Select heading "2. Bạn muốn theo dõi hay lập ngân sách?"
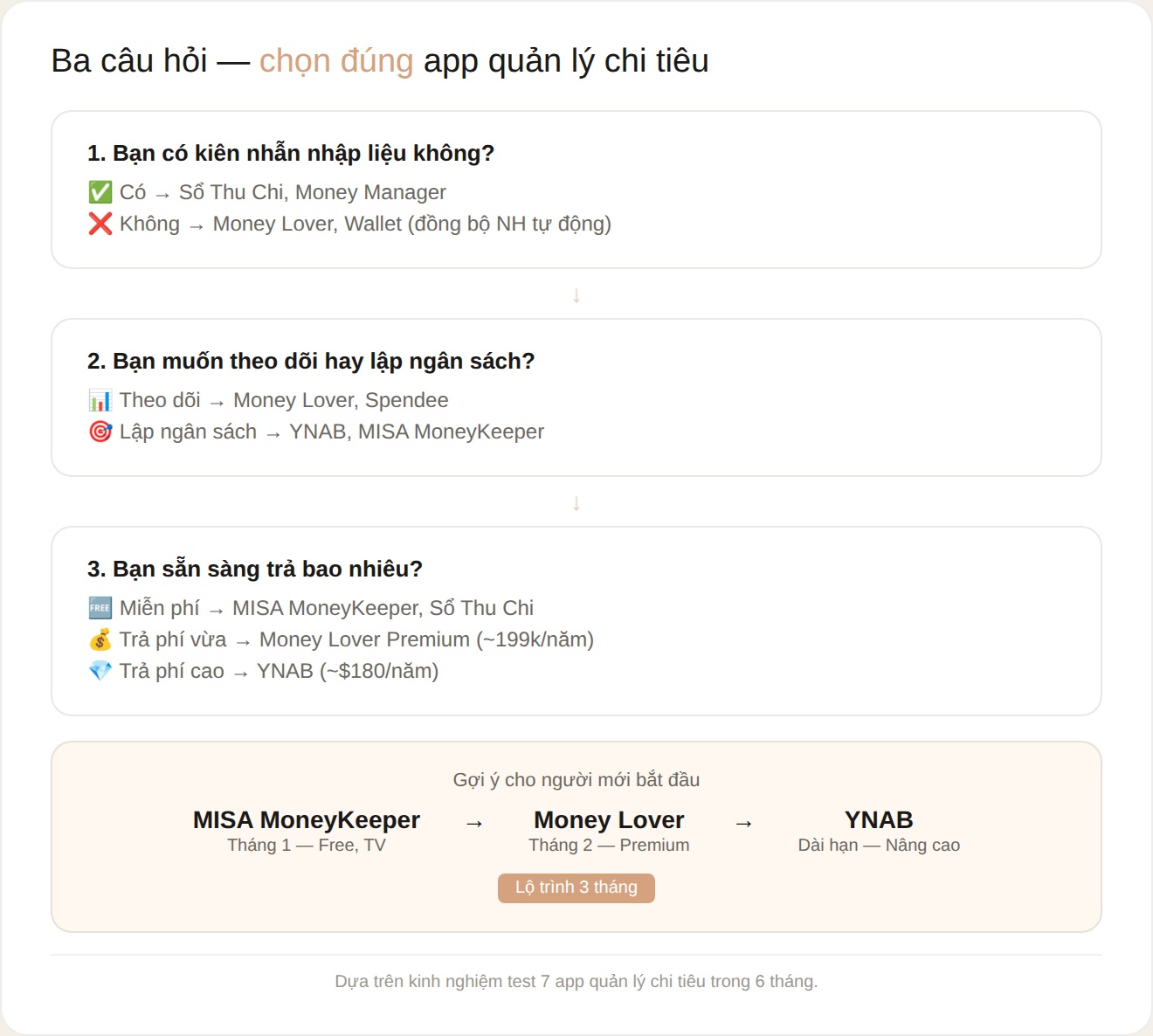Viewport: 1153px width, 1036px height. point(311,362)
